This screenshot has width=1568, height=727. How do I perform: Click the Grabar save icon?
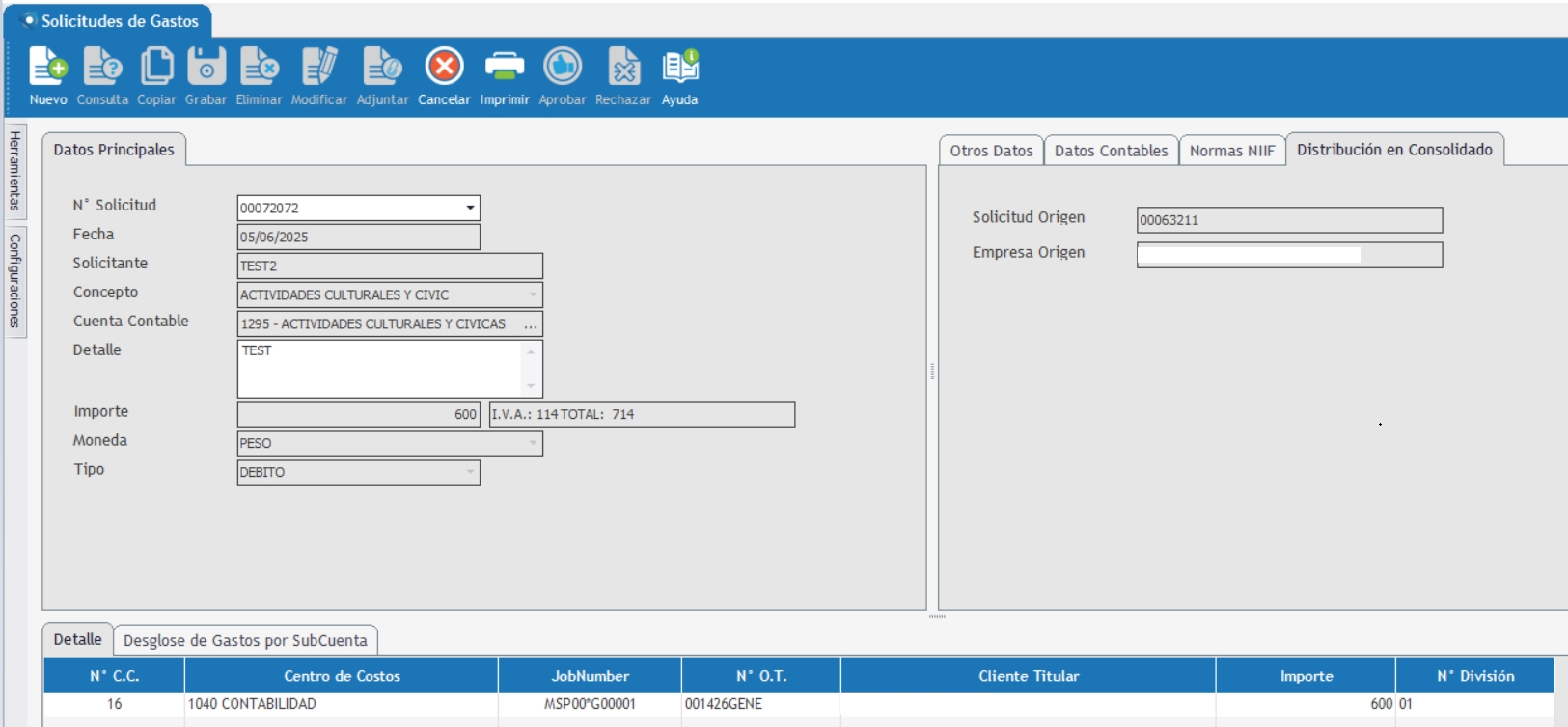tap(206, 68)
